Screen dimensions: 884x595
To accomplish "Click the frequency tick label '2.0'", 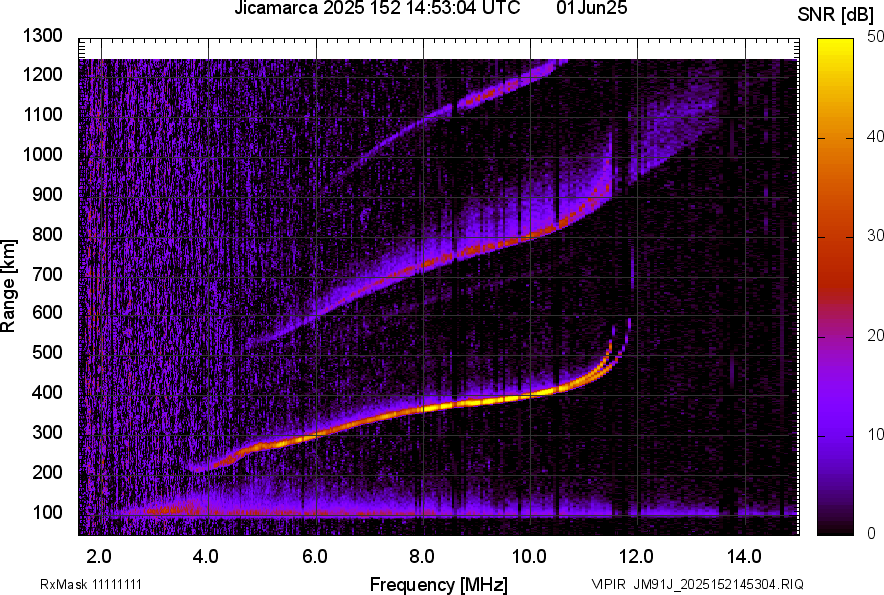I will click(x=99, y=557).
